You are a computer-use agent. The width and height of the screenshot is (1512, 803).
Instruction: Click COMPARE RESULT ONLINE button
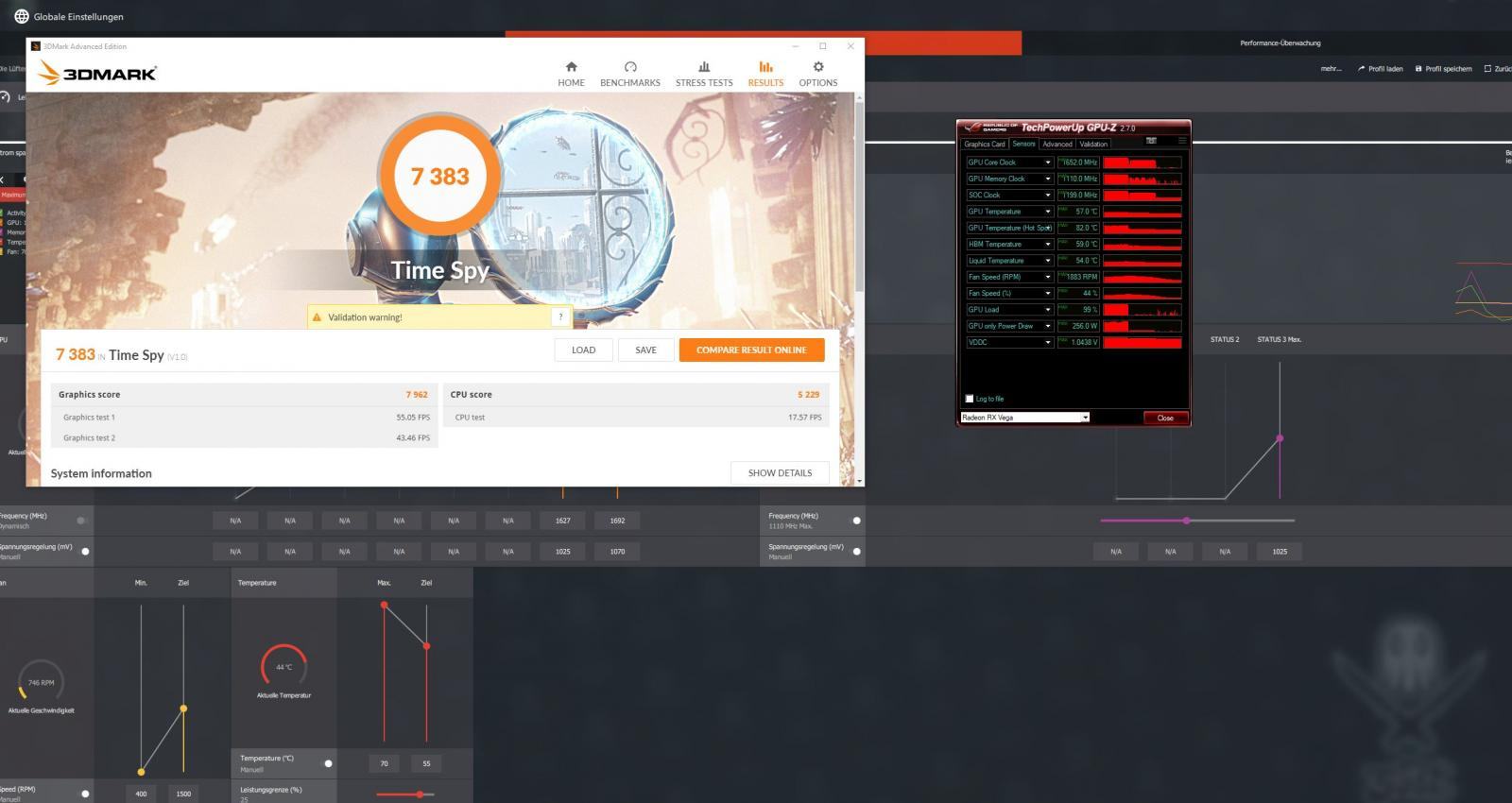pyautogui.click(x=751, y=350)
